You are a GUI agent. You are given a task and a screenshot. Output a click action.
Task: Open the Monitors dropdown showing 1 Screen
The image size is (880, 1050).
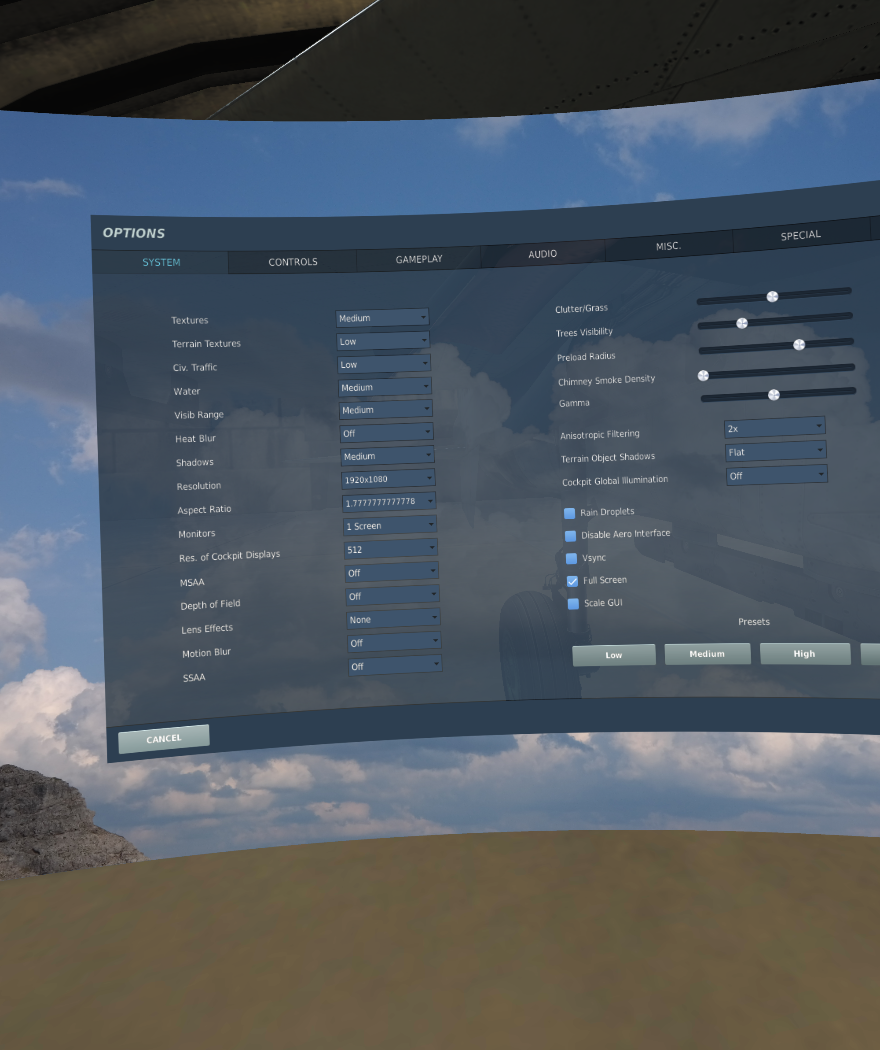pyautogui.click(x=390, y=526)
